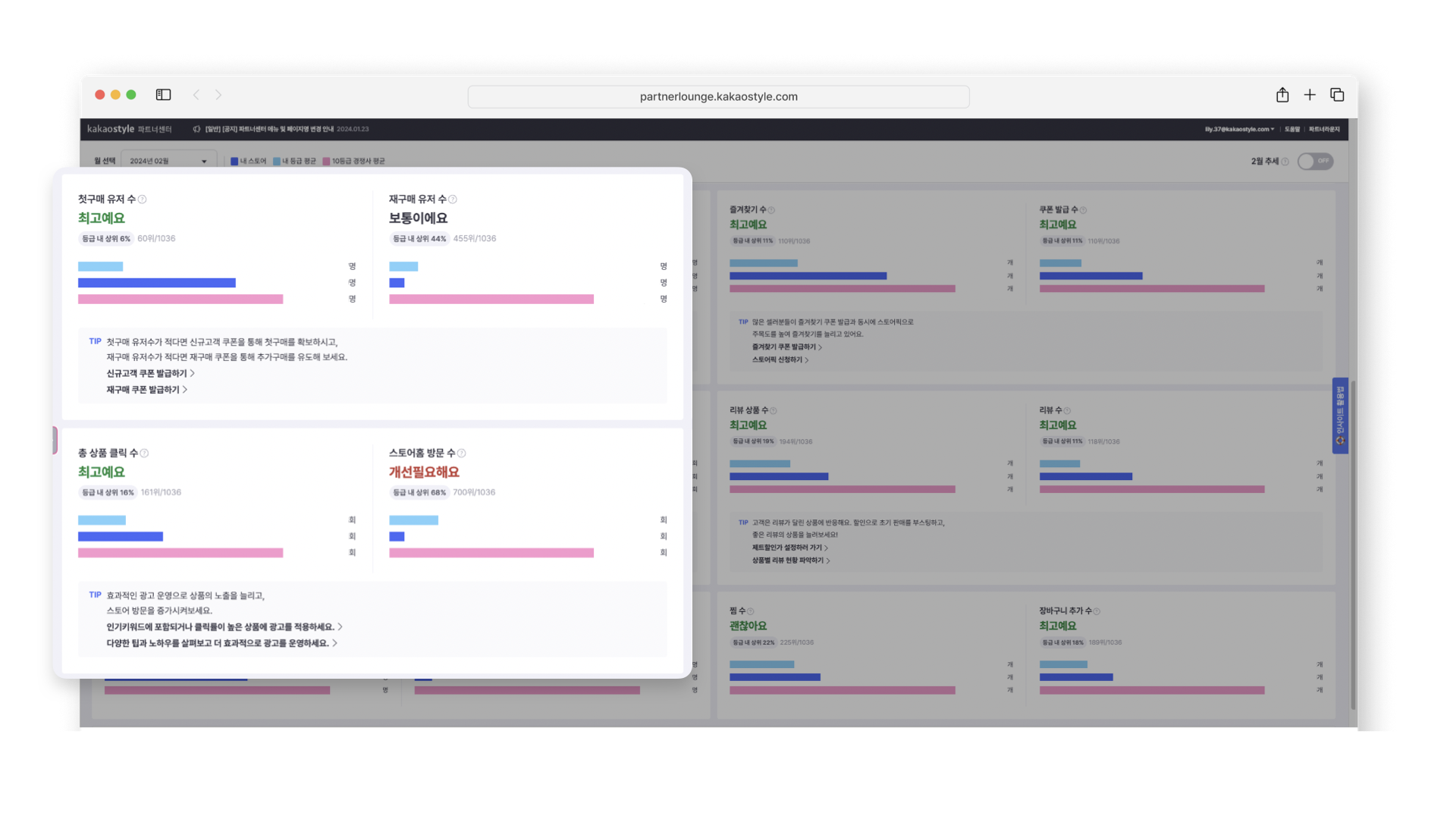1456x819 pixels.
Task: Click the info icon next to 재구매 유저 수
Action: click(453, 199)
